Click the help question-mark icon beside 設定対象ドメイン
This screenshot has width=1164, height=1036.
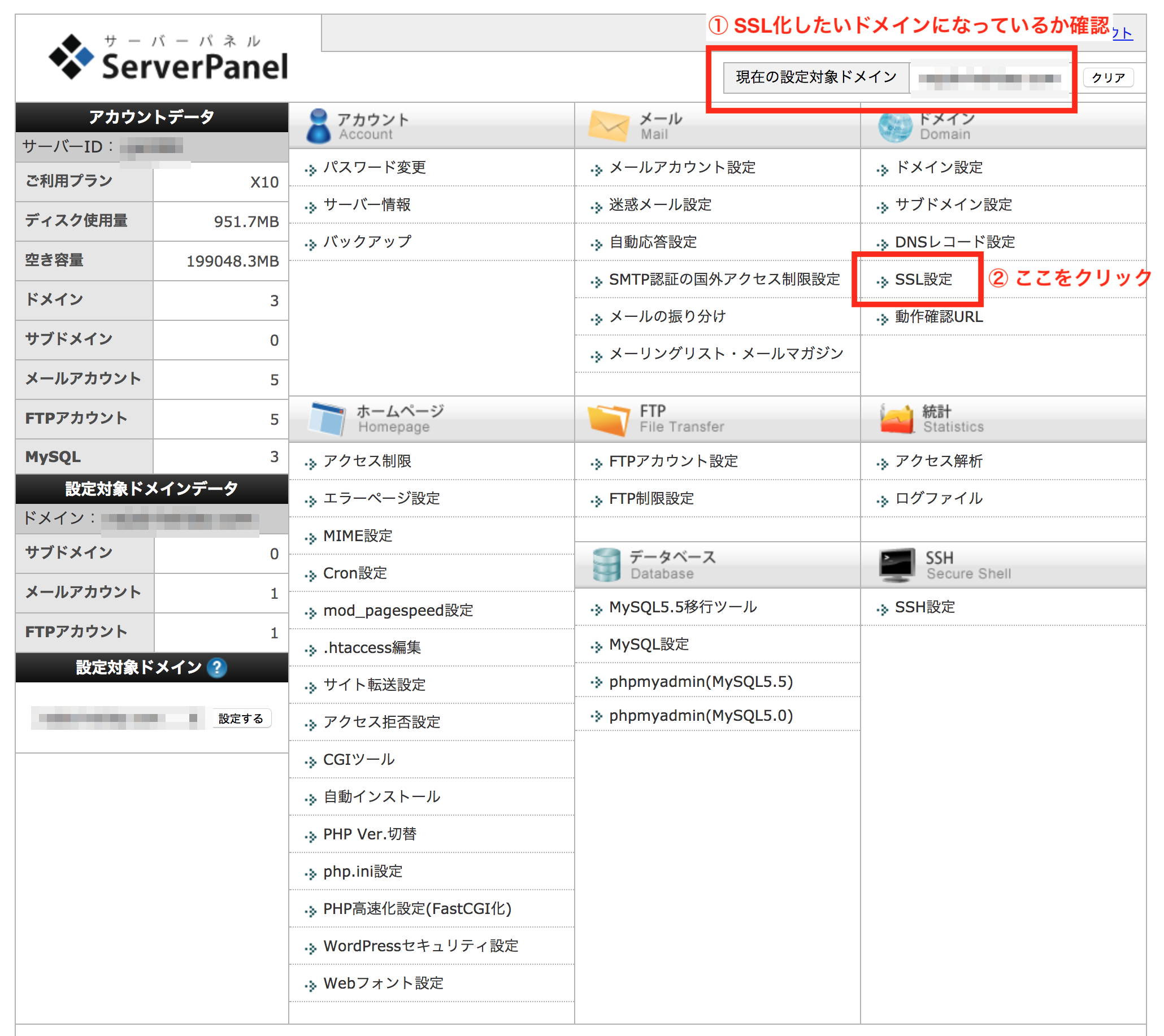click(216, 668)
